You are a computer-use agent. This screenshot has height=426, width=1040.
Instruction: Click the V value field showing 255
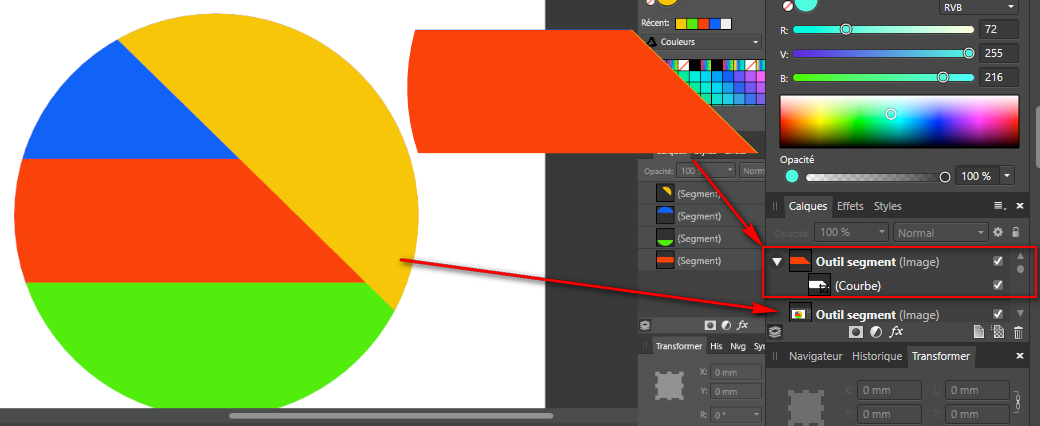point(998,53)
